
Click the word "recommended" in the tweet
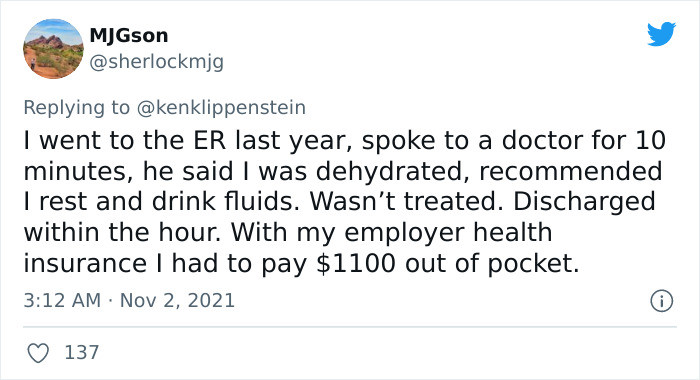pos(571,171)
